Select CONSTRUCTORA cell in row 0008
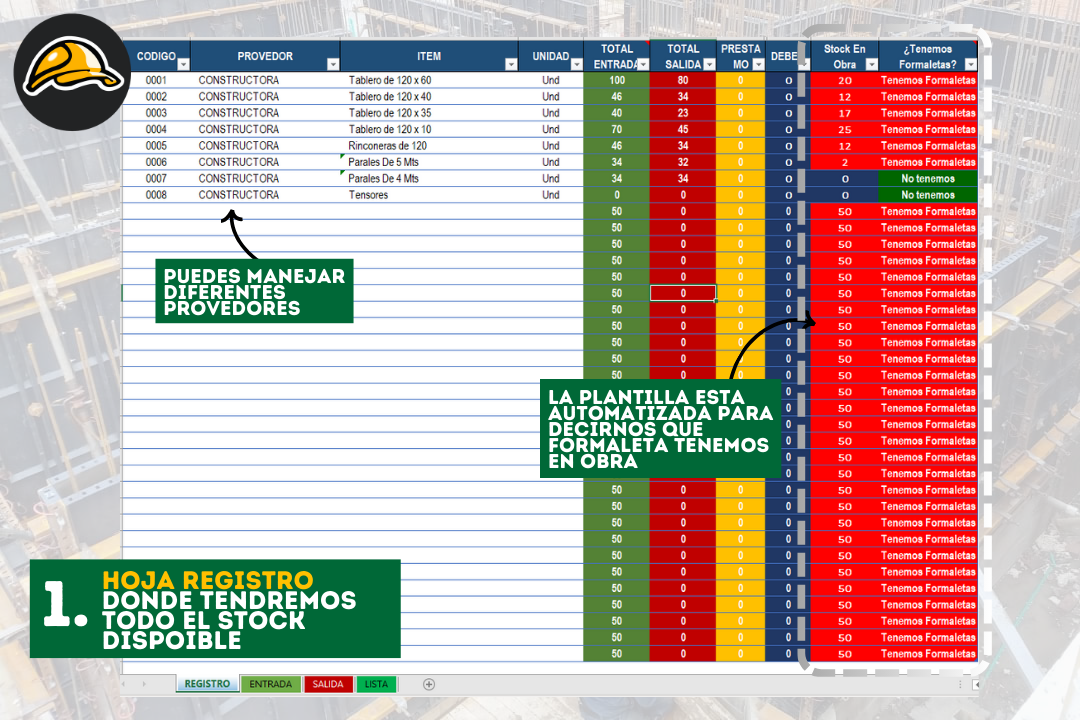The width and height of the screenshot is (1080, 720). 265,195
